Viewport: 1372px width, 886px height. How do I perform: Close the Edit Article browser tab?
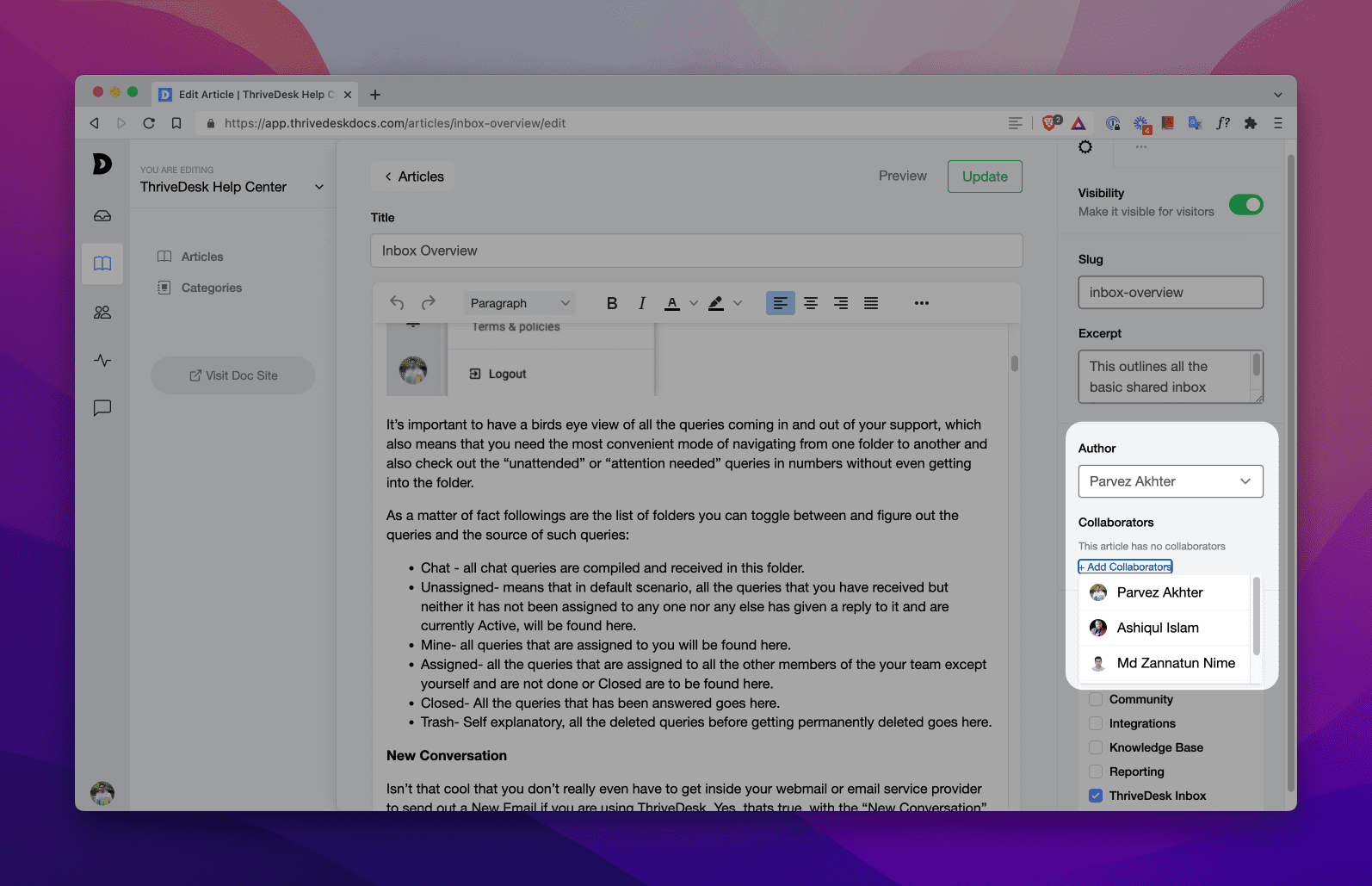click(348, 95)
